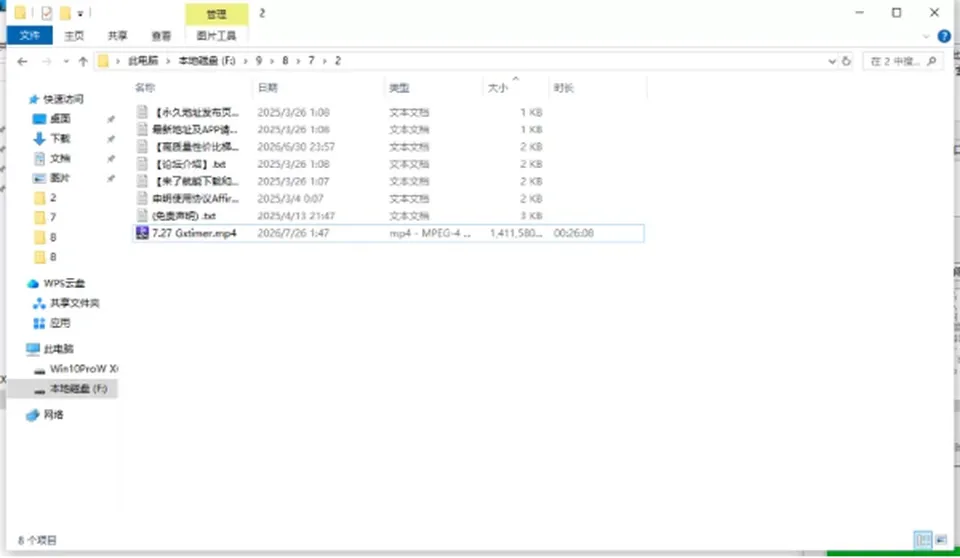Image resolution: width=960 pixels, height=558 pixels.
Task: Open the Win10ProW drive in navigation pane
Action: (x=83, y=368)
